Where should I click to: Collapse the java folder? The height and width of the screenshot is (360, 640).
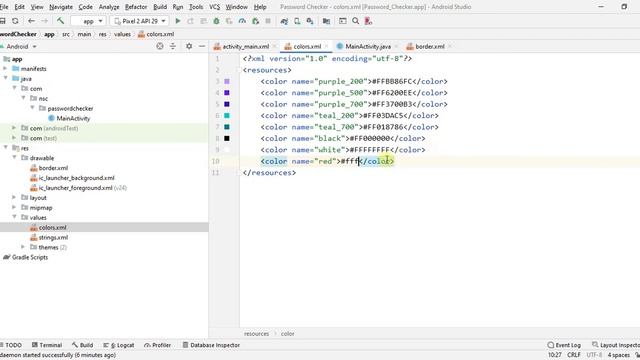(x=5, y=78)
